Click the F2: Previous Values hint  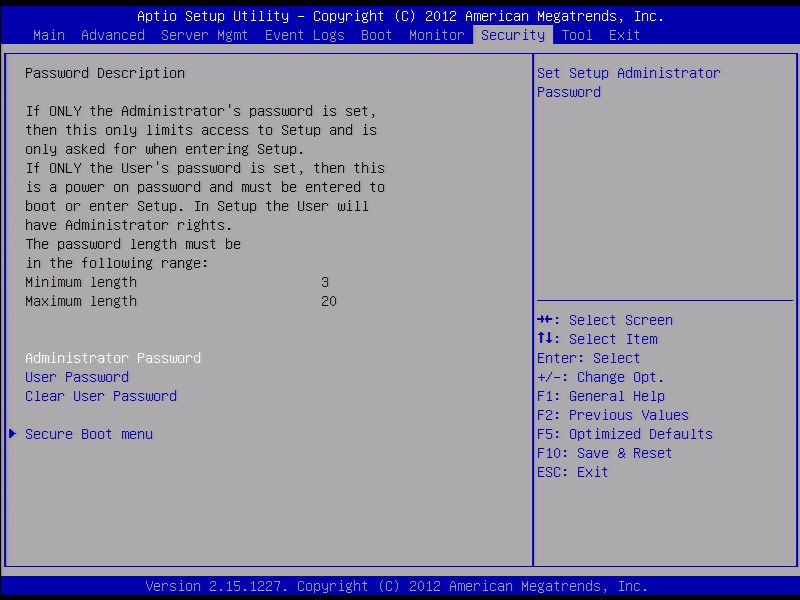(613, 415)
